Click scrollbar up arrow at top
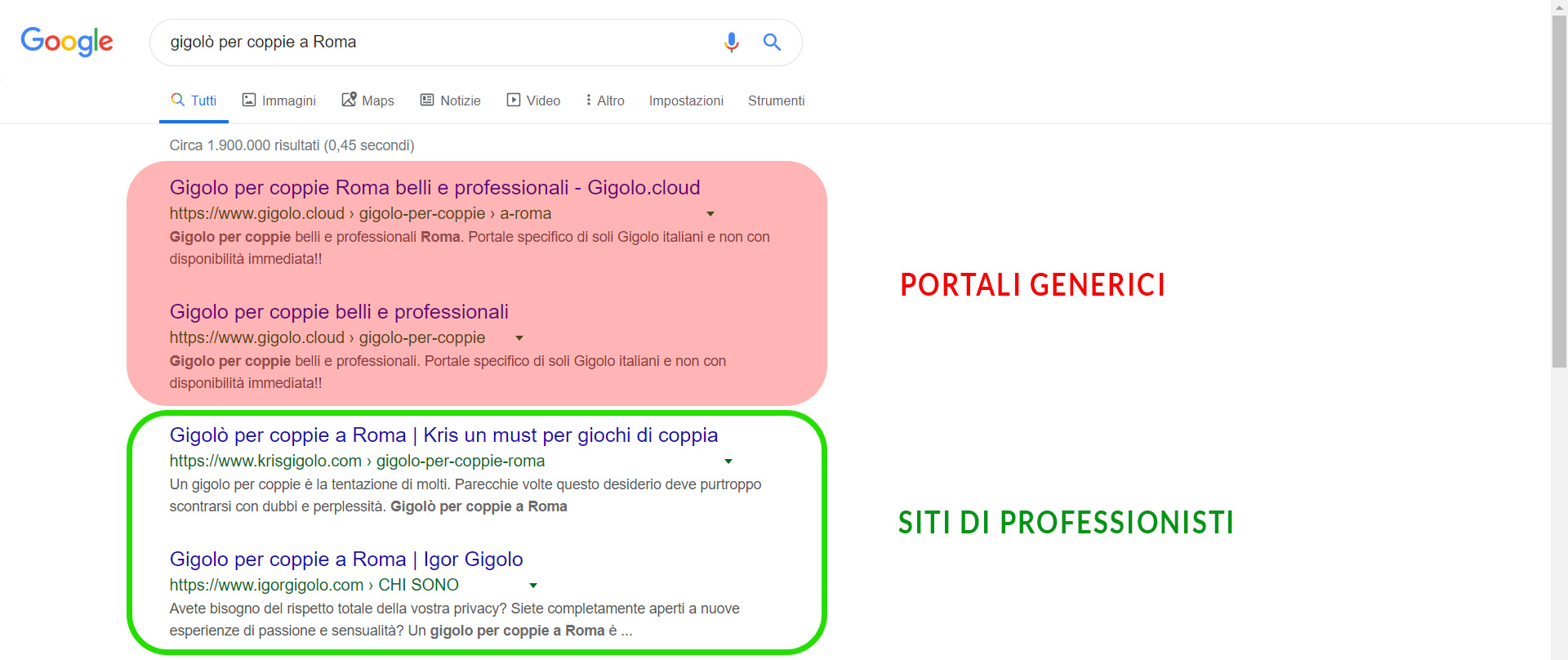This screenshot has width=1568, height=660. tap(1560, 7)
